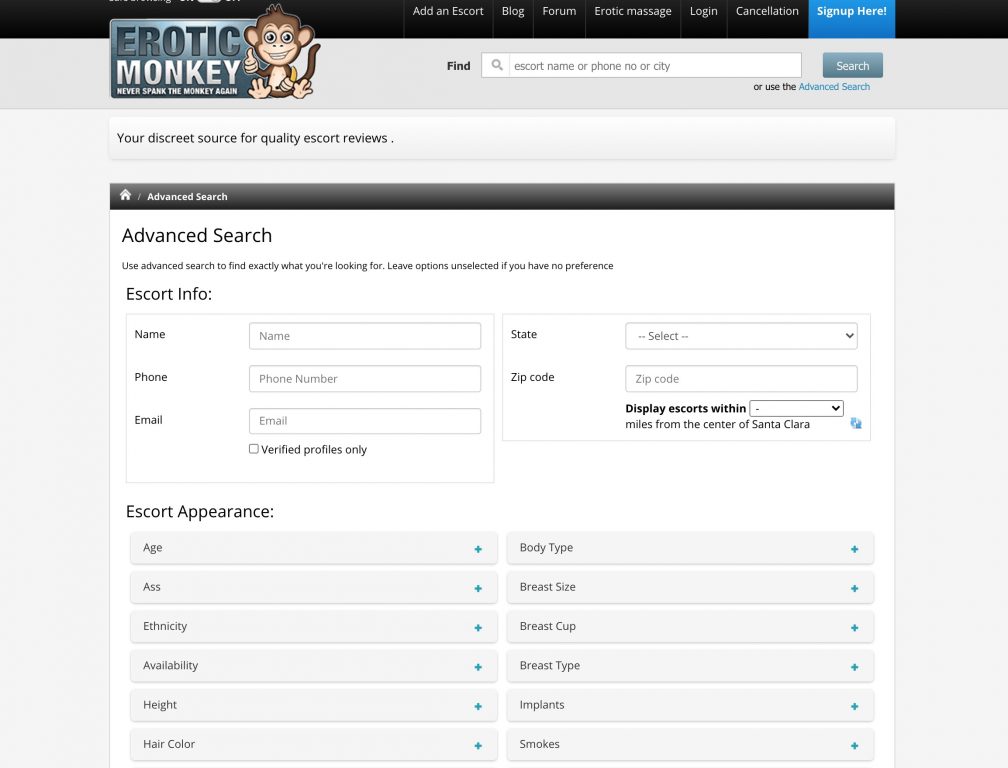Open the Display escorts within distance dropdown
Viewport: 1008px width, 768px height.
point(796,408)
